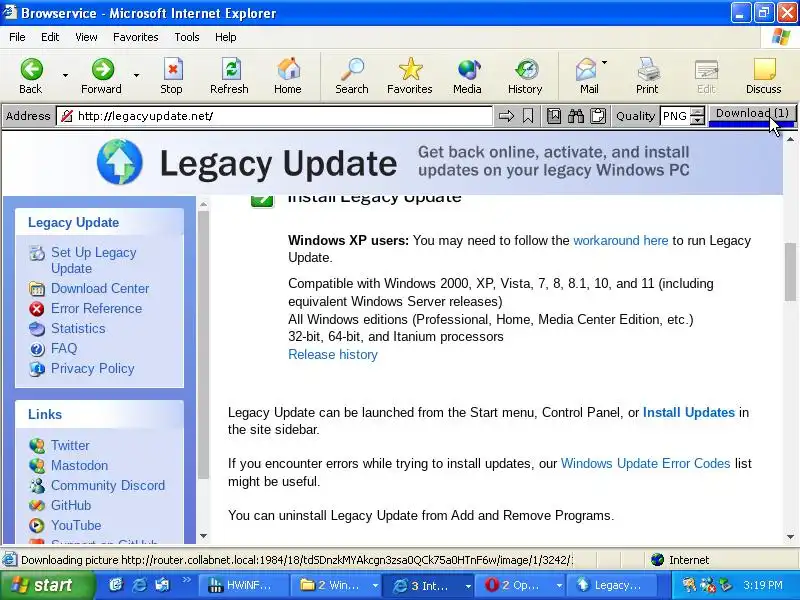Screen dimensions: 800x600
Task: Click the main page scrollbar thumb
Action: [x=790, y=272]
